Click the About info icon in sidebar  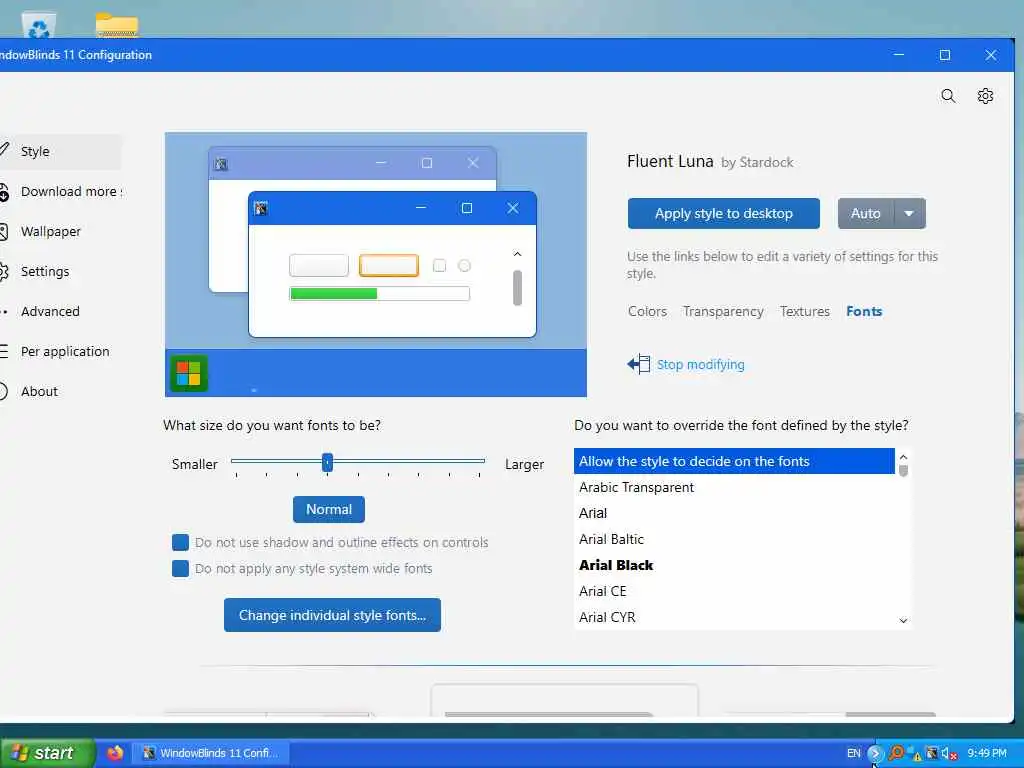click(3, 391)
